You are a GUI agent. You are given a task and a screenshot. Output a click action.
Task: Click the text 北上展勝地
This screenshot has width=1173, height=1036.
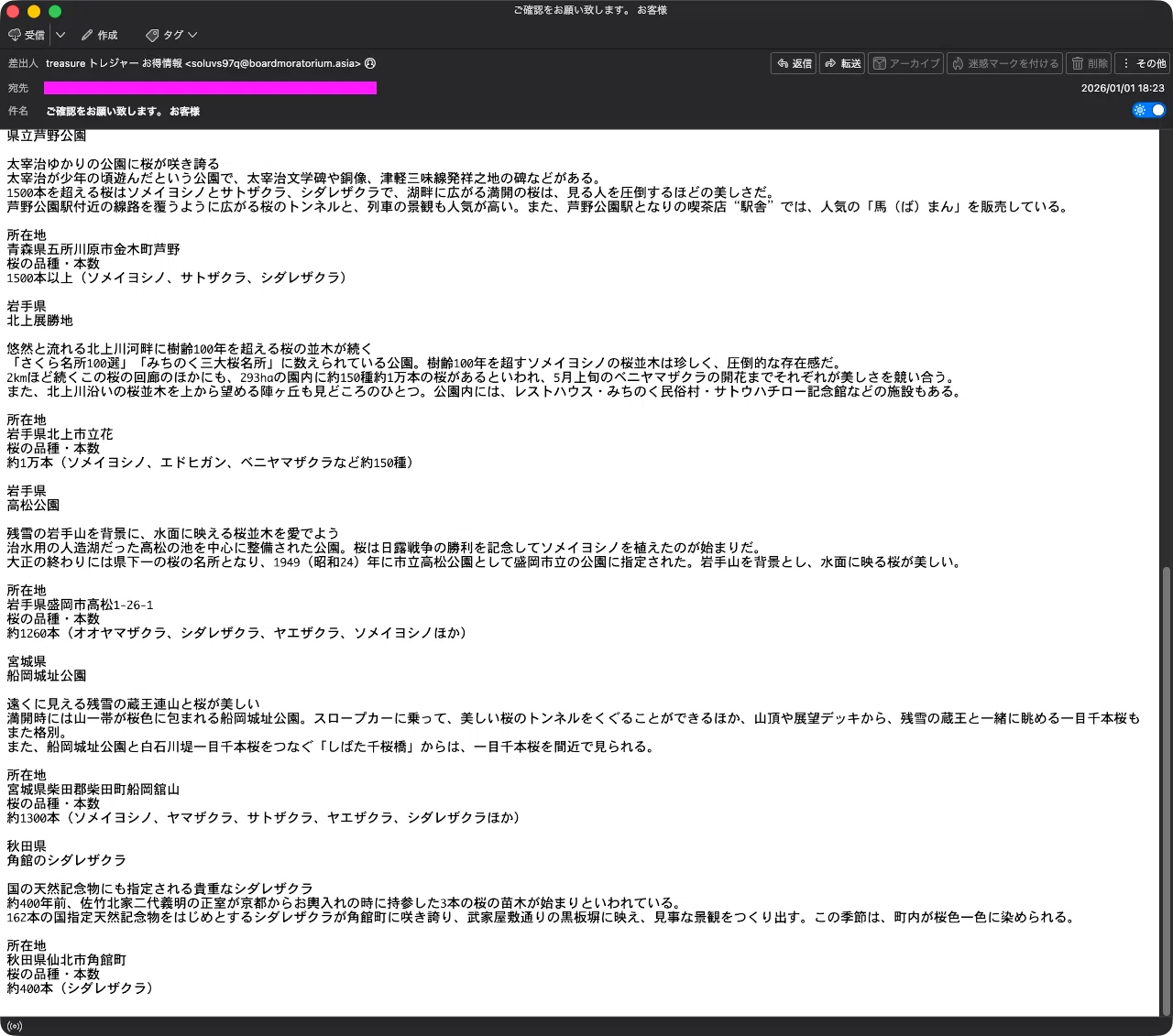[39, 321]
